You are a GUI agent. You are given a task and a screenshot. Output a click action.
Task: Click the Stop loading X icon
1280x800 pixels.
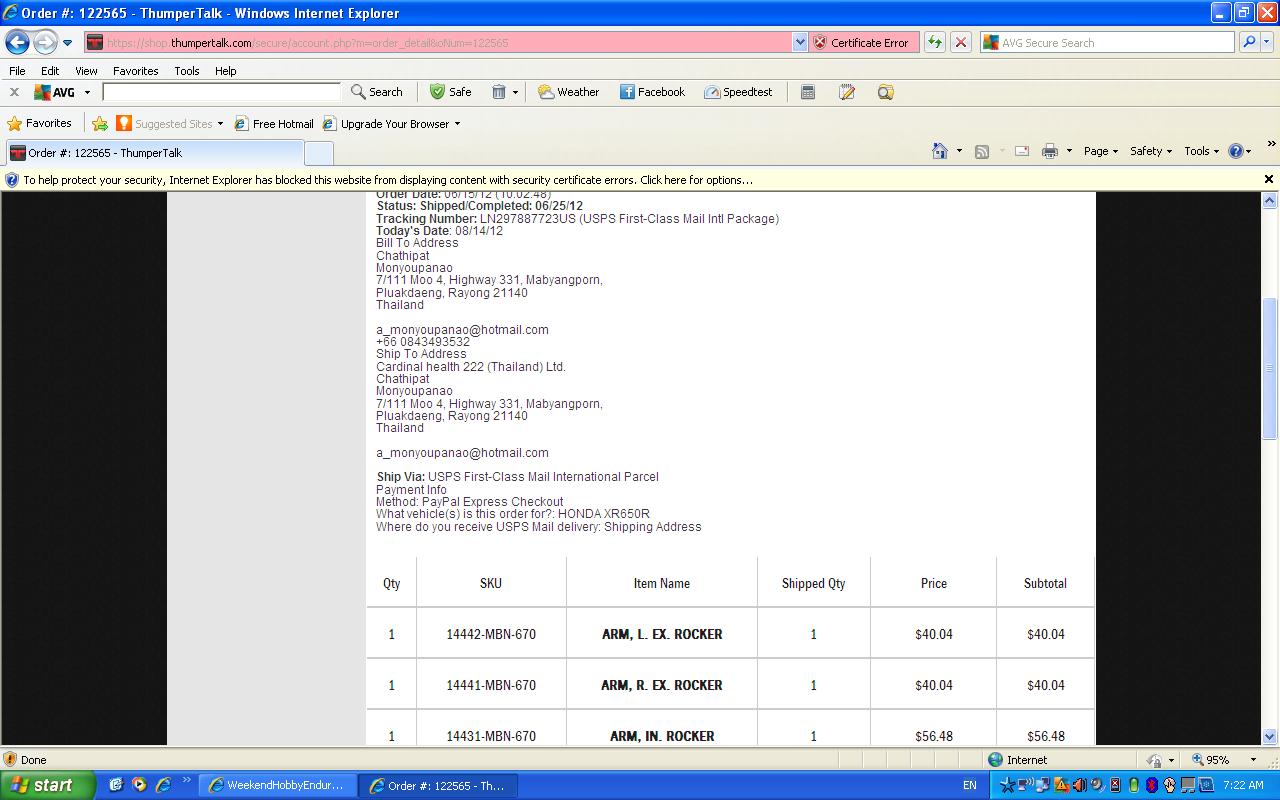pyautogui.click(x=961, y=42)
